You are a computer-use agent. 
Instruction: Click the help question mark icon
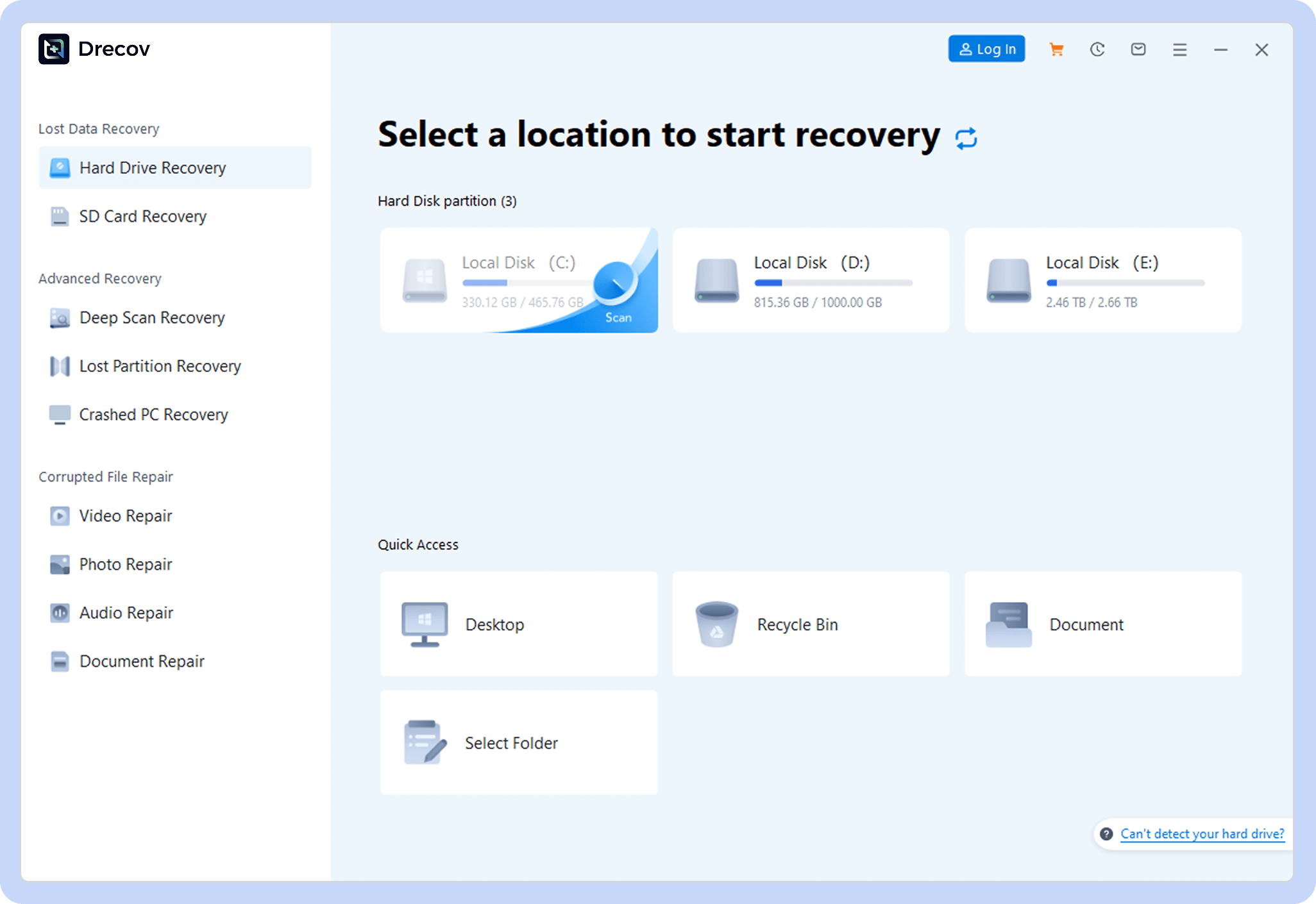1106,833
